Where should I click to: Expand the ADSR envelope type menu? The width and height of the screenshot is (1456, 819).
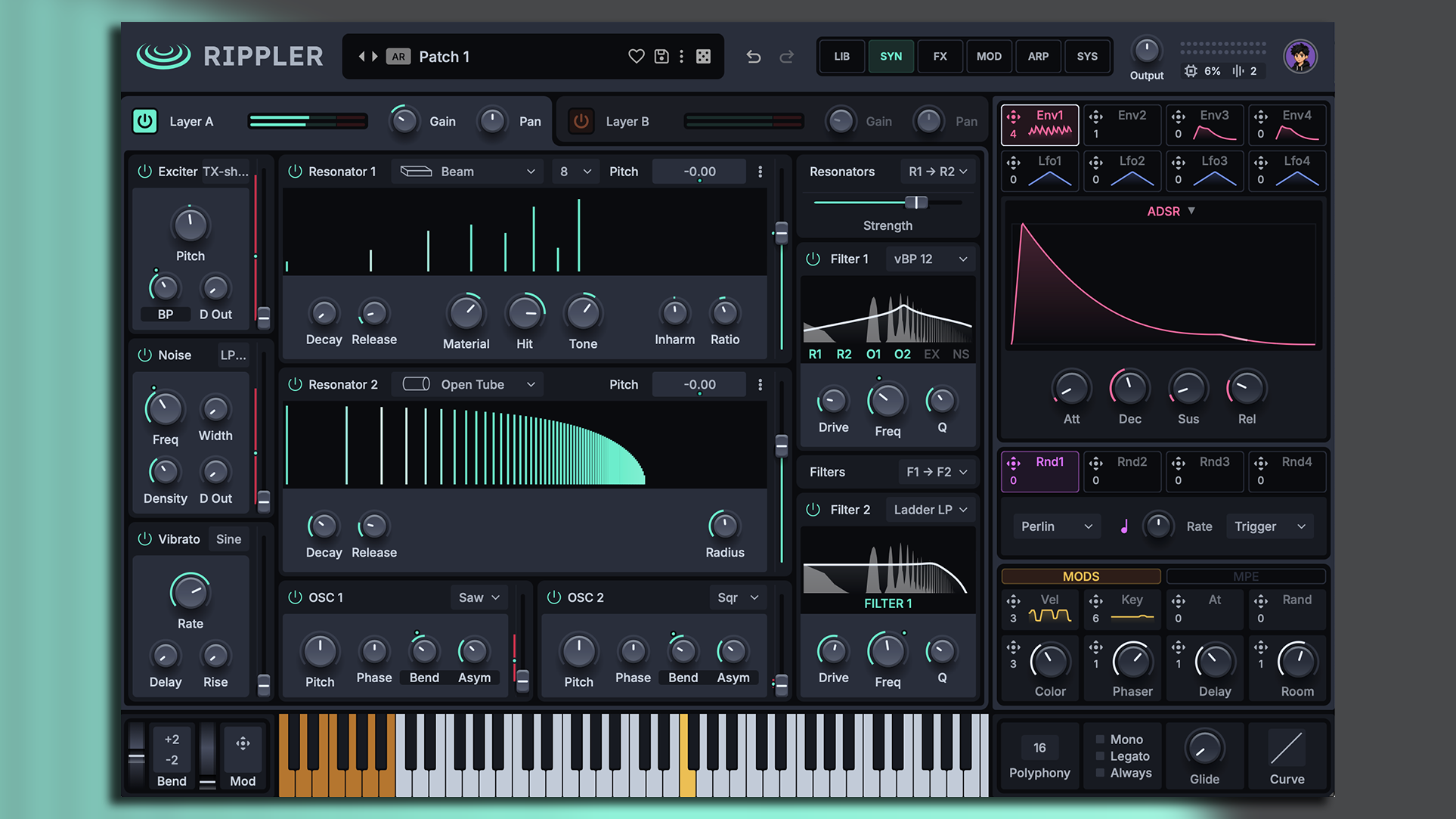click(x=1171, y=211)
